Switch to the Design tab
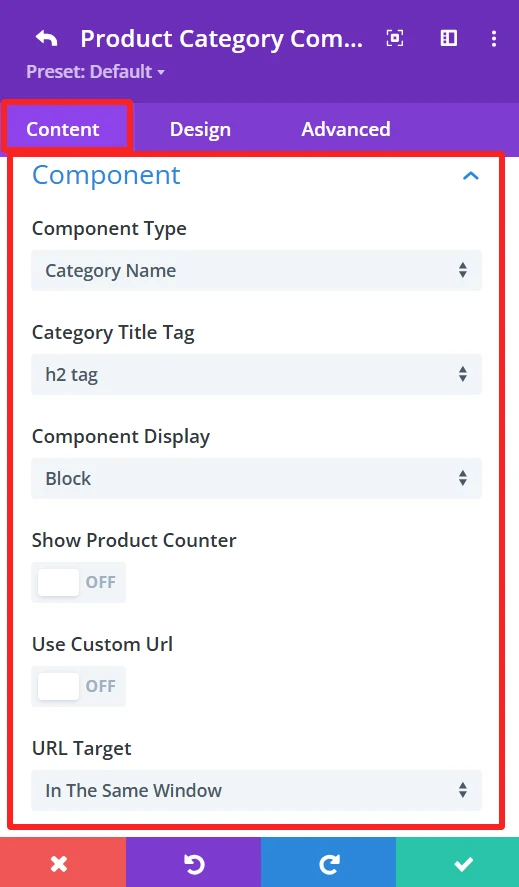The height and width of the screenshot is (887, 519). 200,130
